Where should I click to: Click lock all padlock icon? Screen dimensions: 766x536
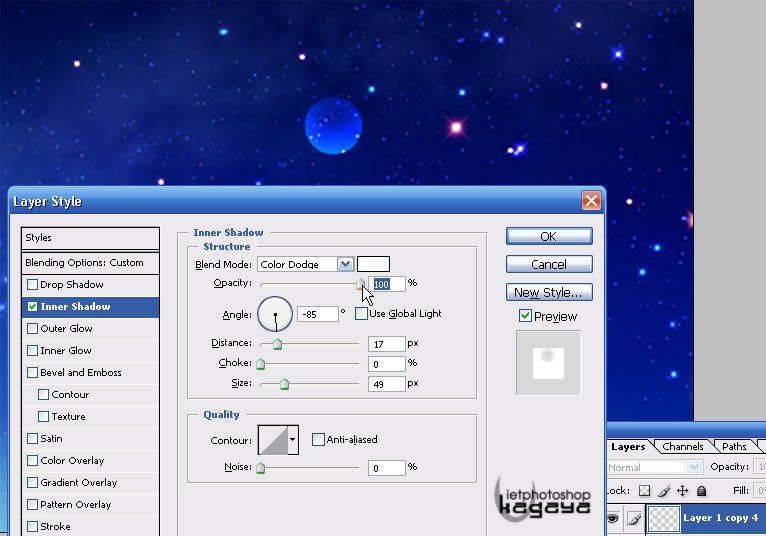pyautogui.click(x=702, y=491)
